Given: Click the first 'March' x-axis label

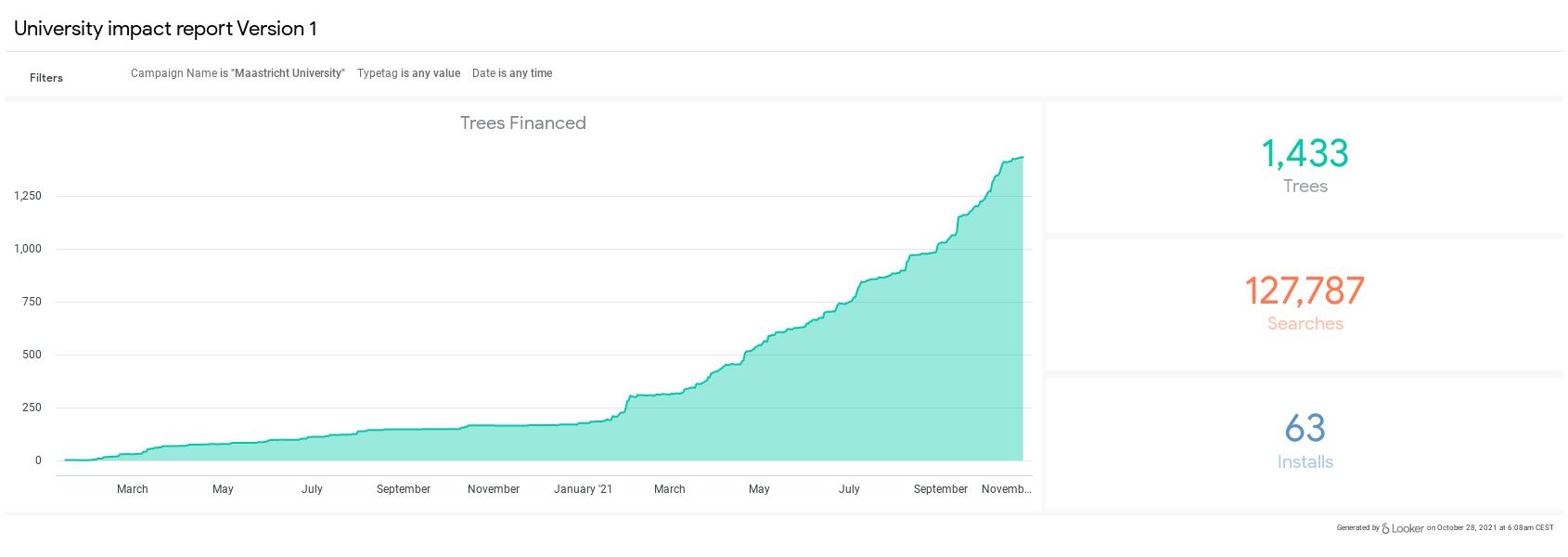Looking at the screenshot, I should click(133, 489).
